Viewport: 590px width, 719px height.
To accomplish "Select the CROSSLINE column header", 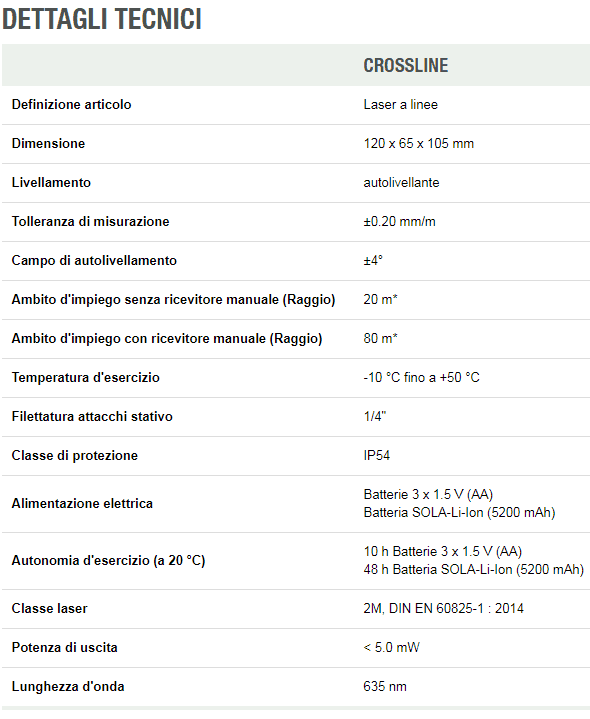I will (406, 66).
